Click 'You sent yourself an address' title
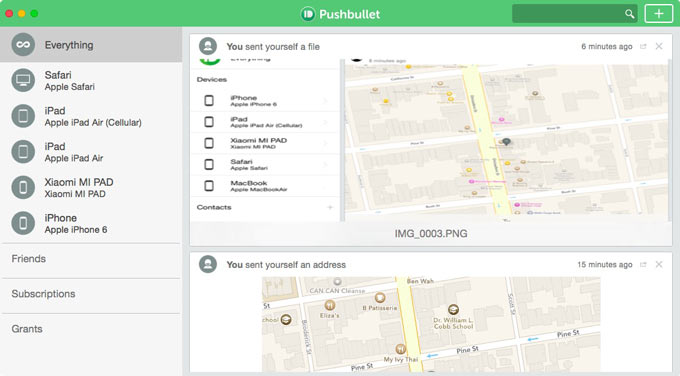Viewport: 680px width, 376px height. point(286,265)
